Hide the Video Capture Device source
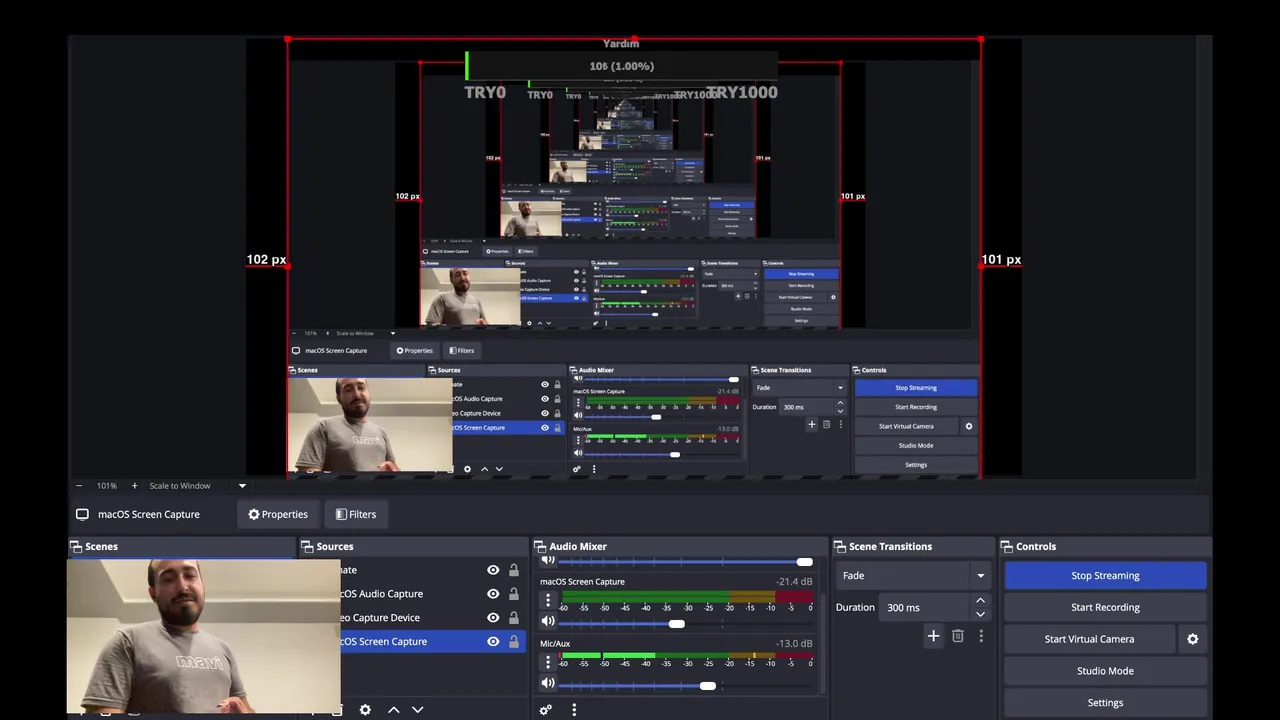This screenshot has width=1280, height=720. pyautogui.click(x=493, y=618)
